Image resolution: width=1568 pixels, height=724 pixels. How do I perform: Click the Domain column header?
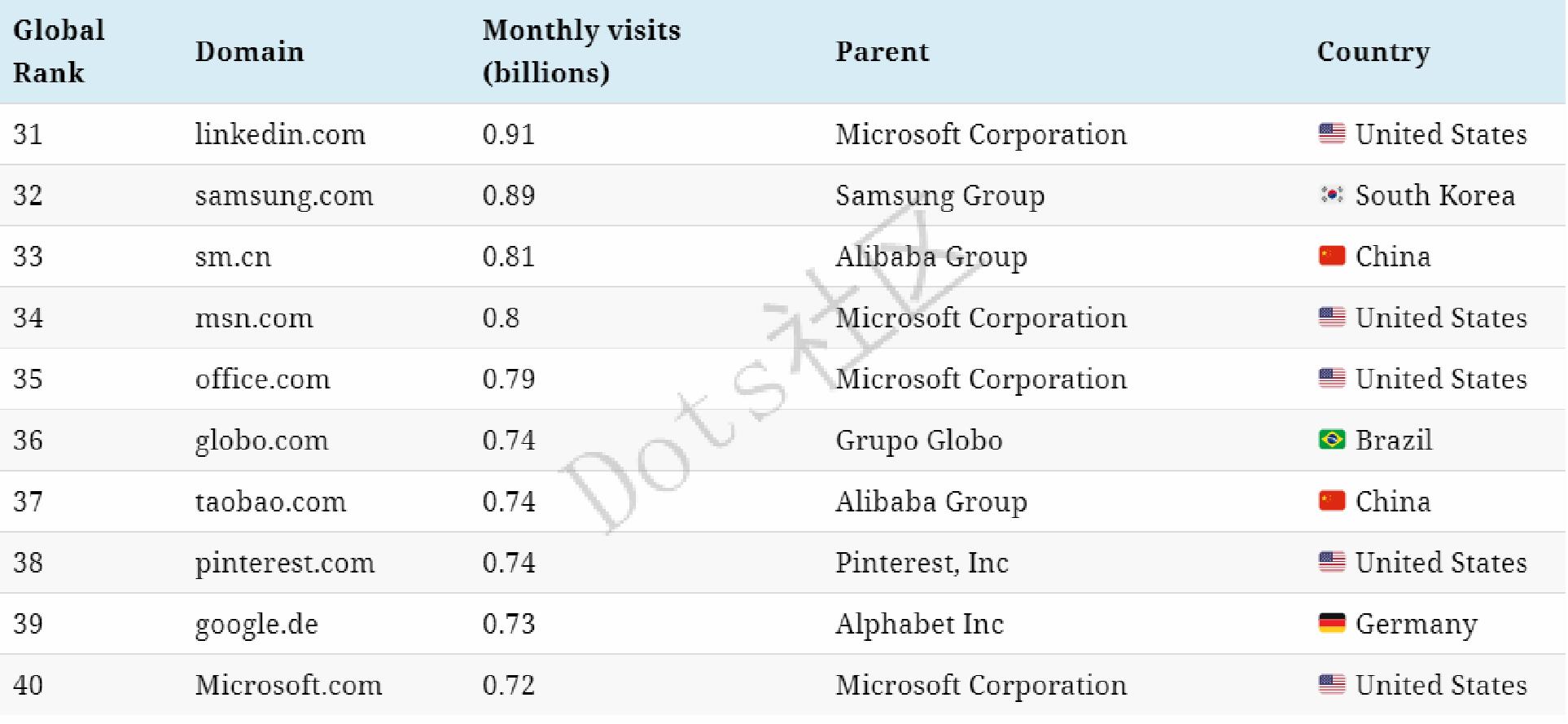click(249, 52)
